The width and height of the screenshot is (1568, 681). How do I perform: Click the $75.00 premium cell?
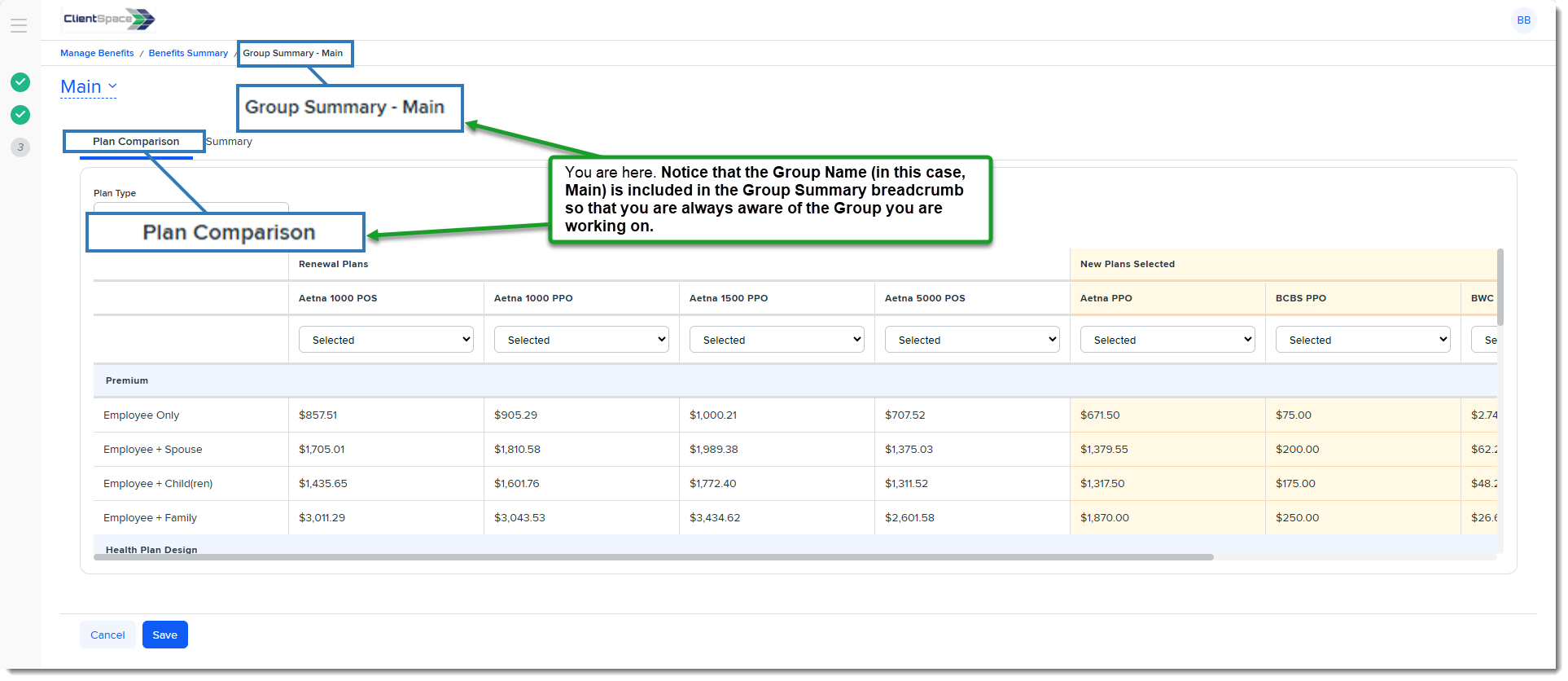1363,415
